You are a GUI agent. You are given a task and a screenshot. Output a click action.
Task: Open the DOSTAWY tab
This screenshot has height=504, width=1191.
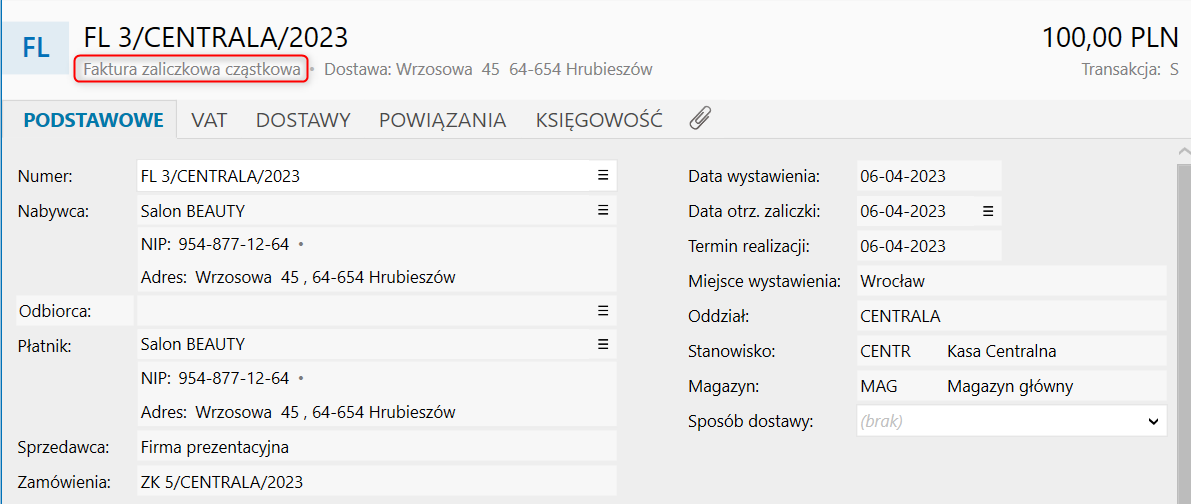(303, 120)
